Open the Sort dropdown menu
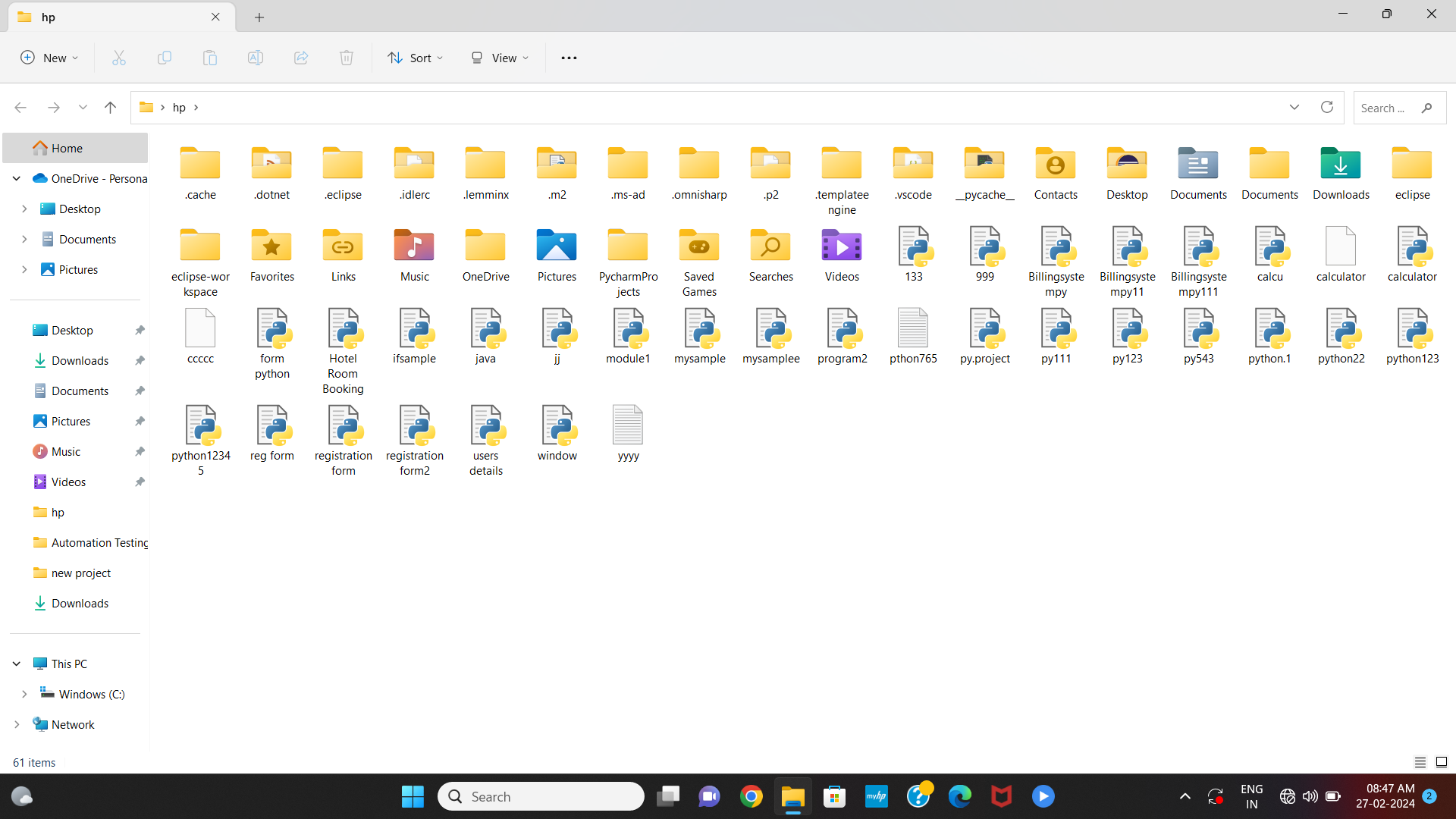1456x819 pixels. (x=415, y=58)
